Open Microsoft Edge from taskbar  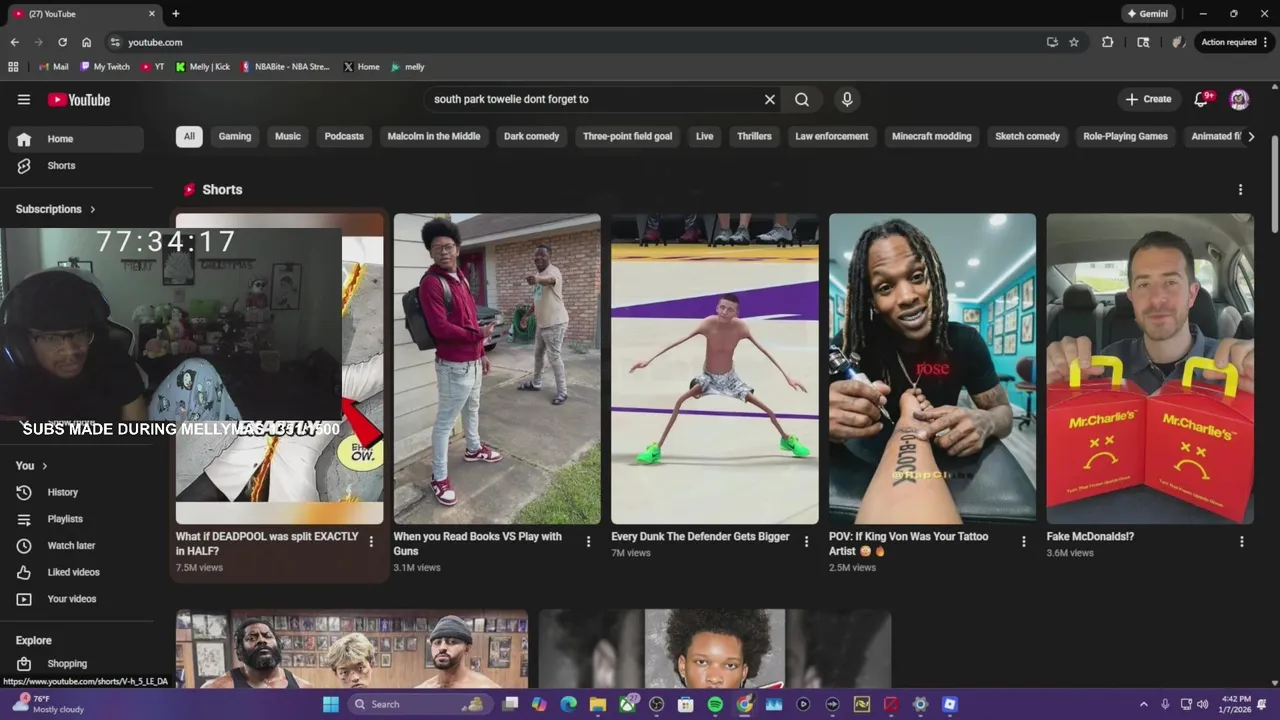(568, 704)
